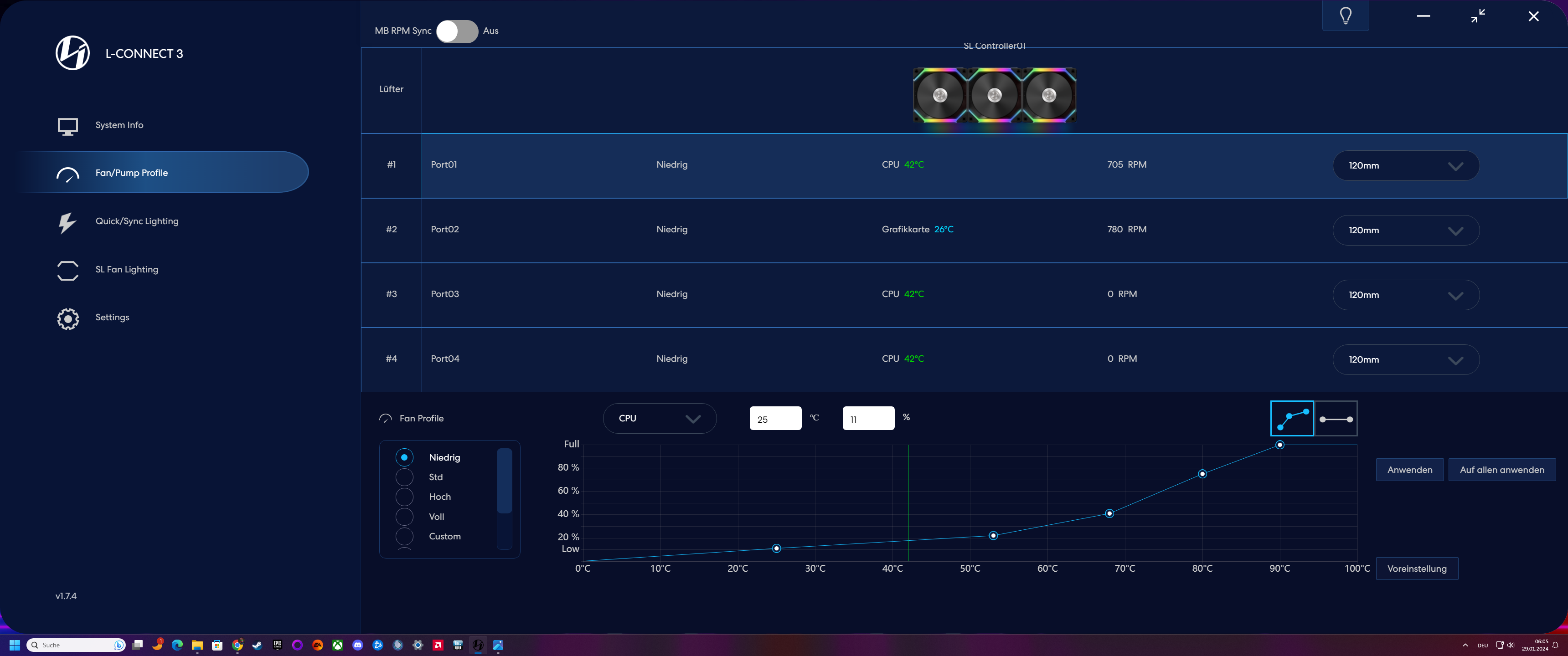This screenshot has width=1568, height=656.
Task: Expand the CPU temperature source dropdown
Action: 659,419
